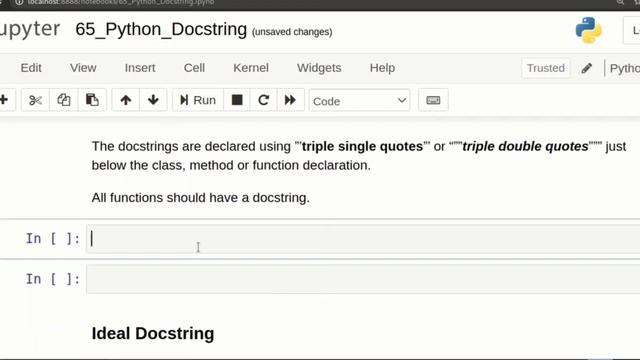
Task: Click the Jupyter logo
Action: [x=29, y=29]
